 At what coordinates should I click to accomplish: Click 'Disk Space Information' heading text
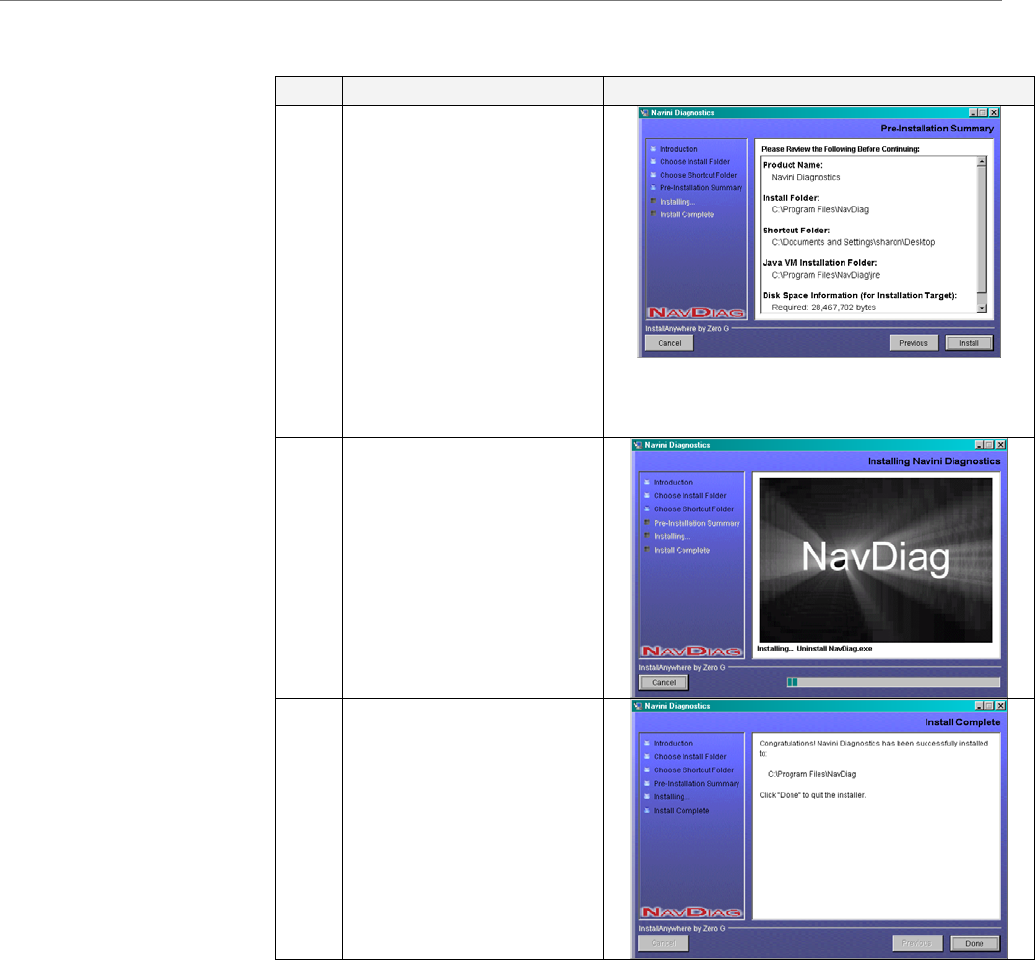tap(859, 296)
